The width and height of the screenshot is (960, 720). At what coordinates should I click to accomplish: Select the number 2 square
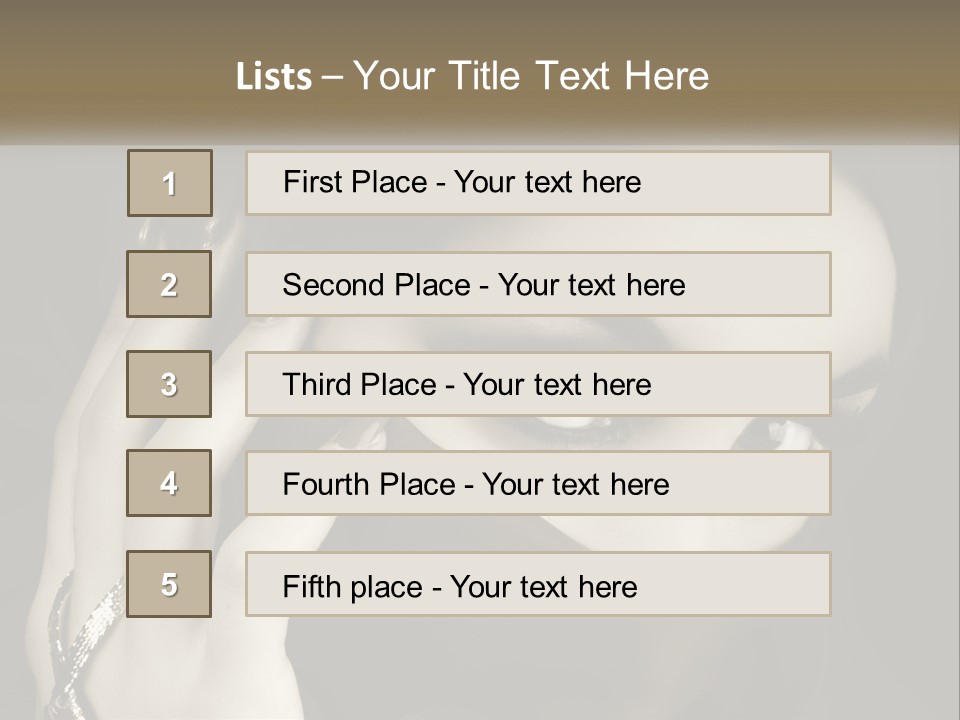(169, 284)
